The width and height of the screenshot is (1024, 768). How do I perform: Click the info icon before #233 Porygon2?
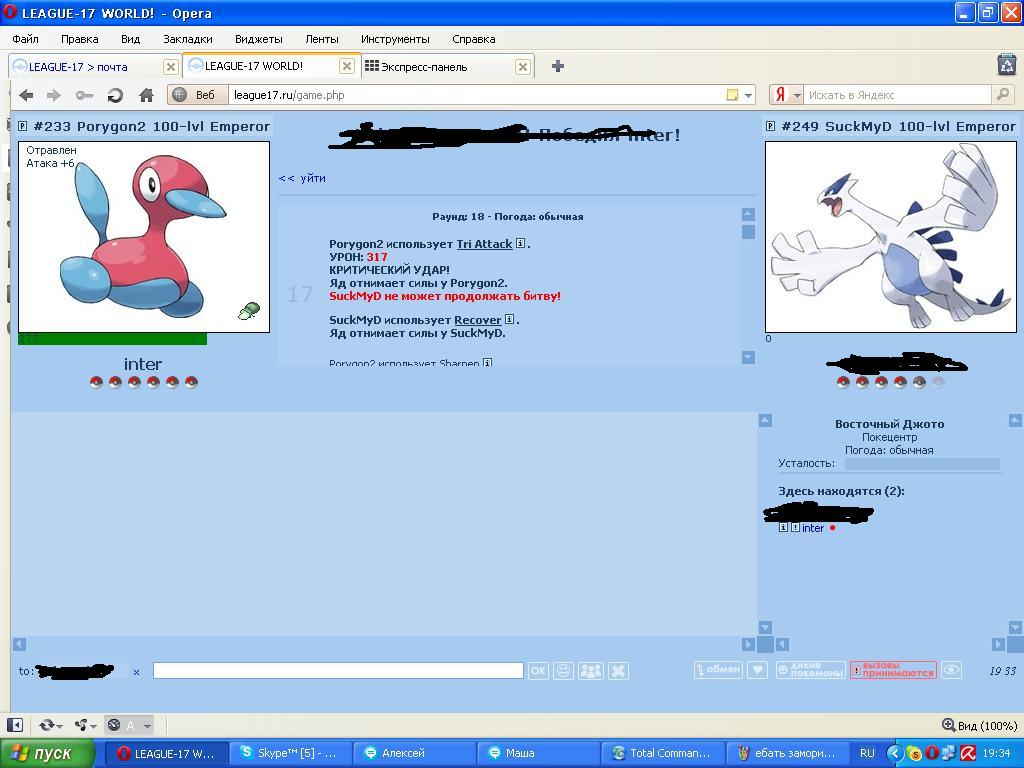(x=22, y=126)
